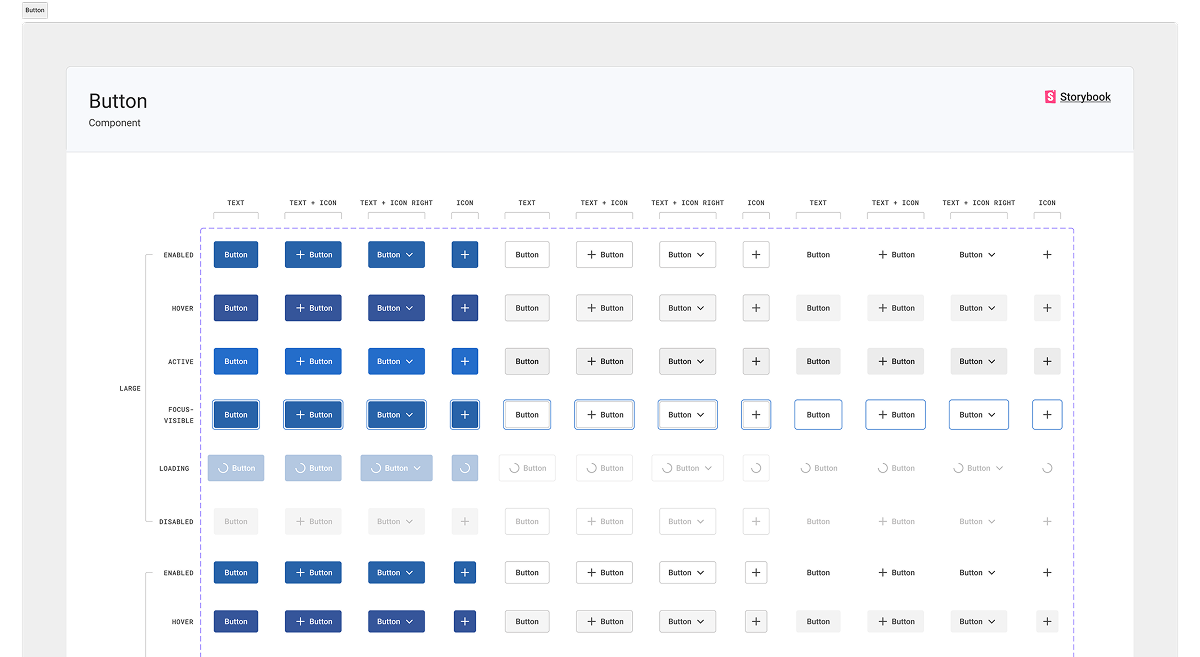Click outlined '+ Button' in Focus-Visible row
Screen dimensions: 1200x657
point(604,415)
